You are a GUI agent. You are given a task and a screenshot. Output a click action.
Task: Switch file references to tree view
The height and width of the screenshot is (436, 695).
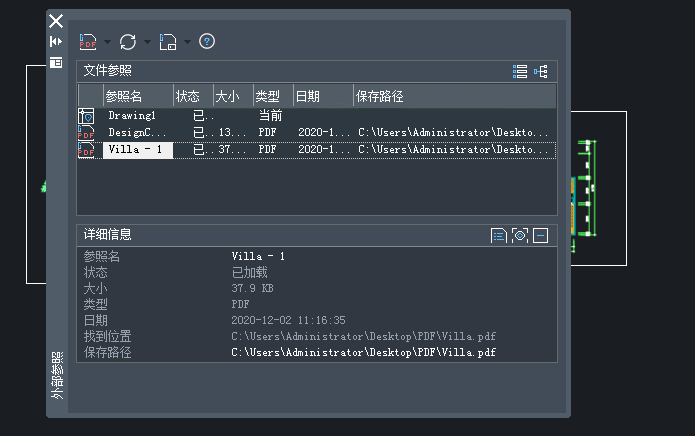coord(541,71)
